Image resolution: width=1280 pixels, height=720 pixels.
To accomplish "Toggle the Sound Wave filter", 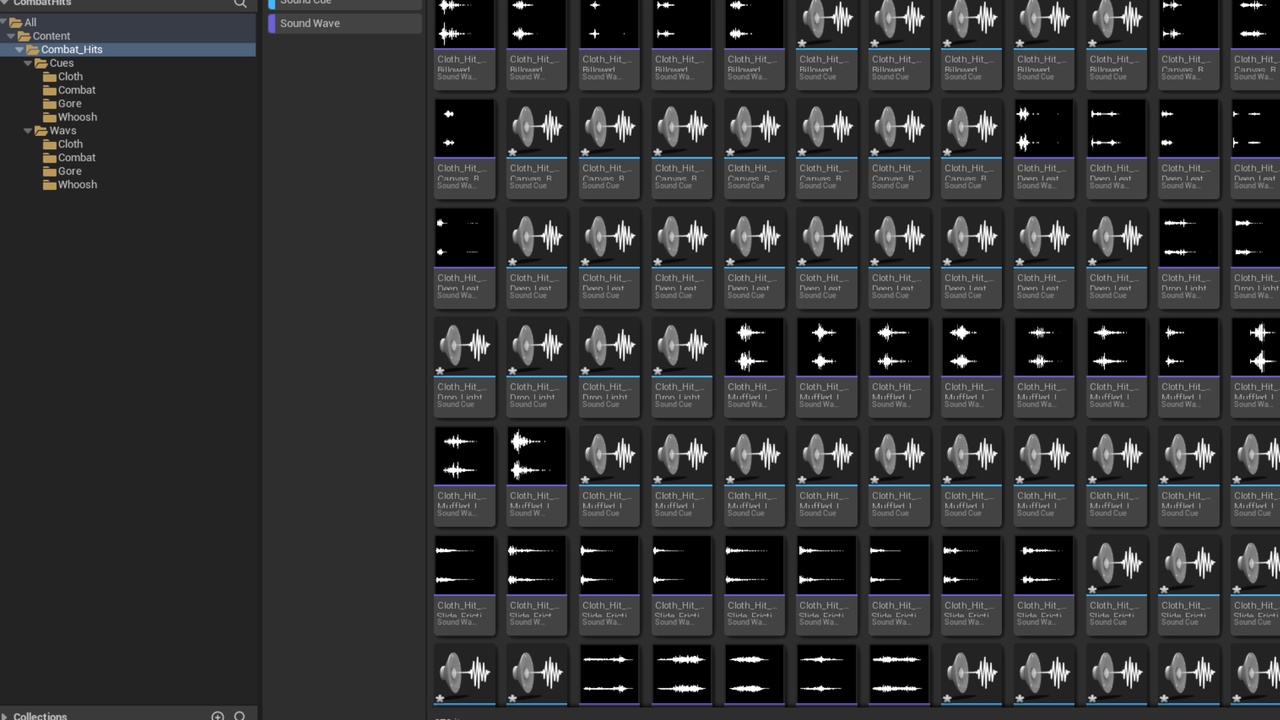I will (x=310, y=23).
